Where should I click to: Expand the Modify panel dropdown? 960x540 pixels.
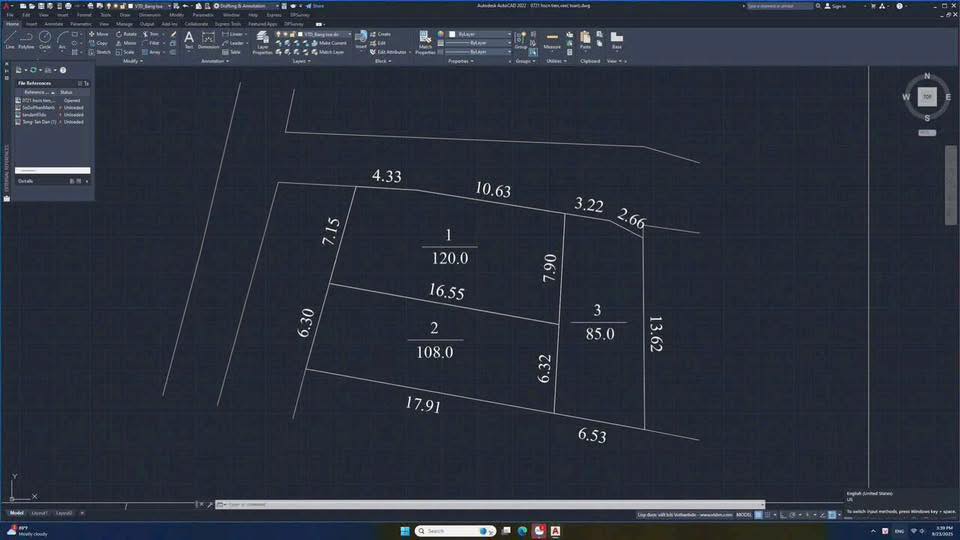pos(131,61)
